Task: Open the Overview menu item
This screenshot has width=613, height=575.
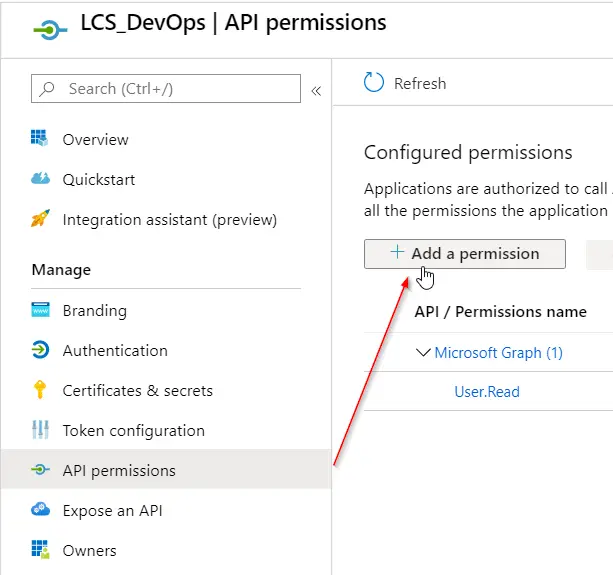Action: pos(95,140)
